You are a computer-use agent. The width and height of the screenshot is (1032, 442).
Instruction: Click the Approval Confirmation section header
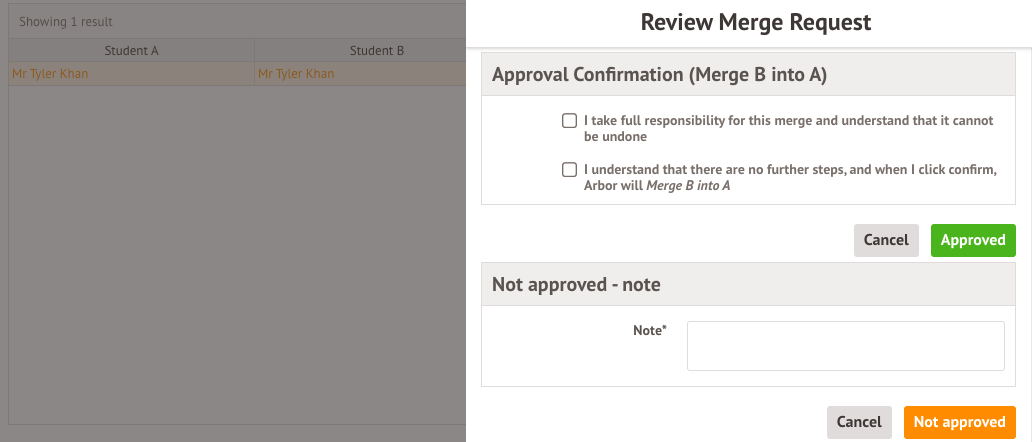click(x=748, y=74)
